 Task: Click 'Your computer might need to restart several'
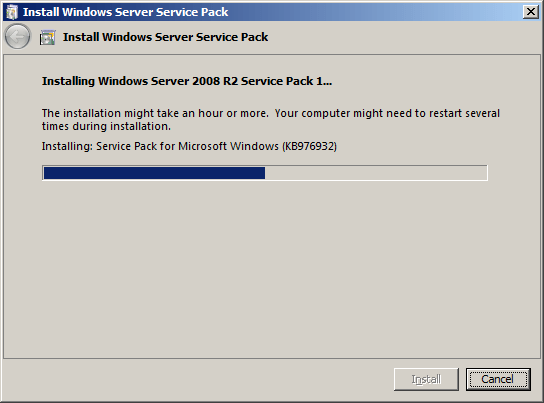coord(387,113)
